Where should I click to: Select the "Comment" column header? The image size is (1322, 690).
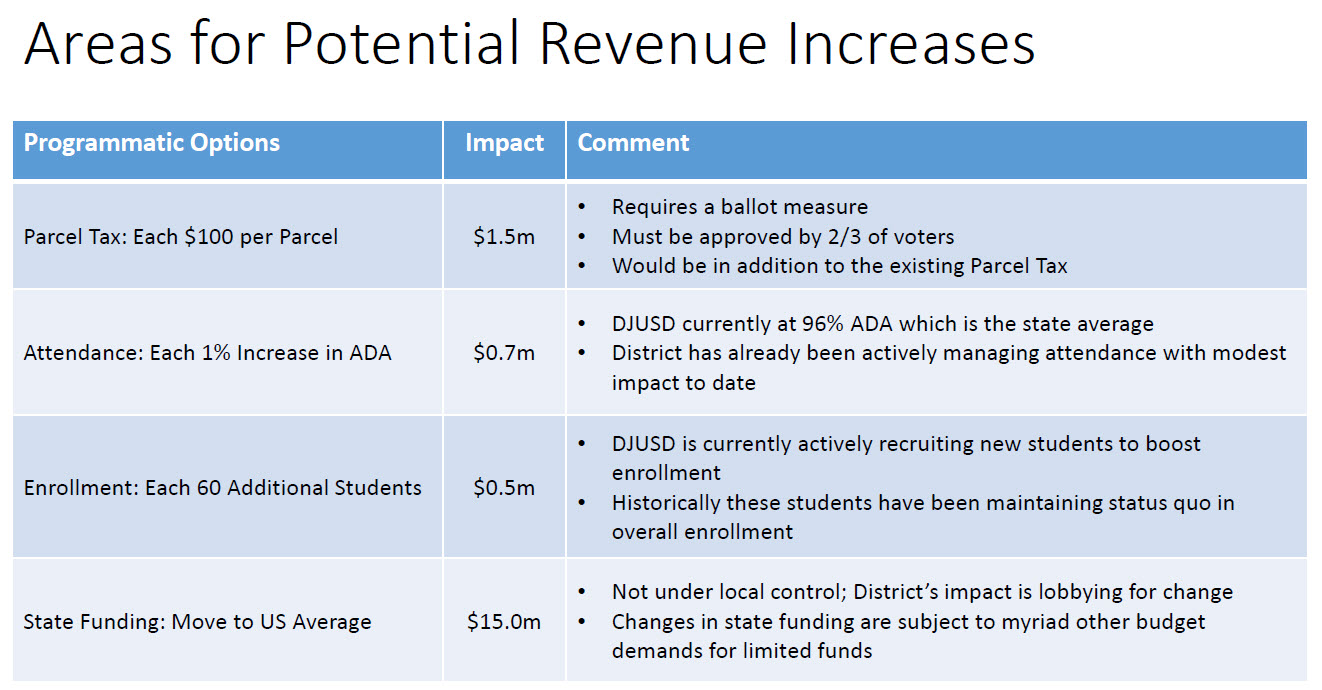tap(634, 143)
